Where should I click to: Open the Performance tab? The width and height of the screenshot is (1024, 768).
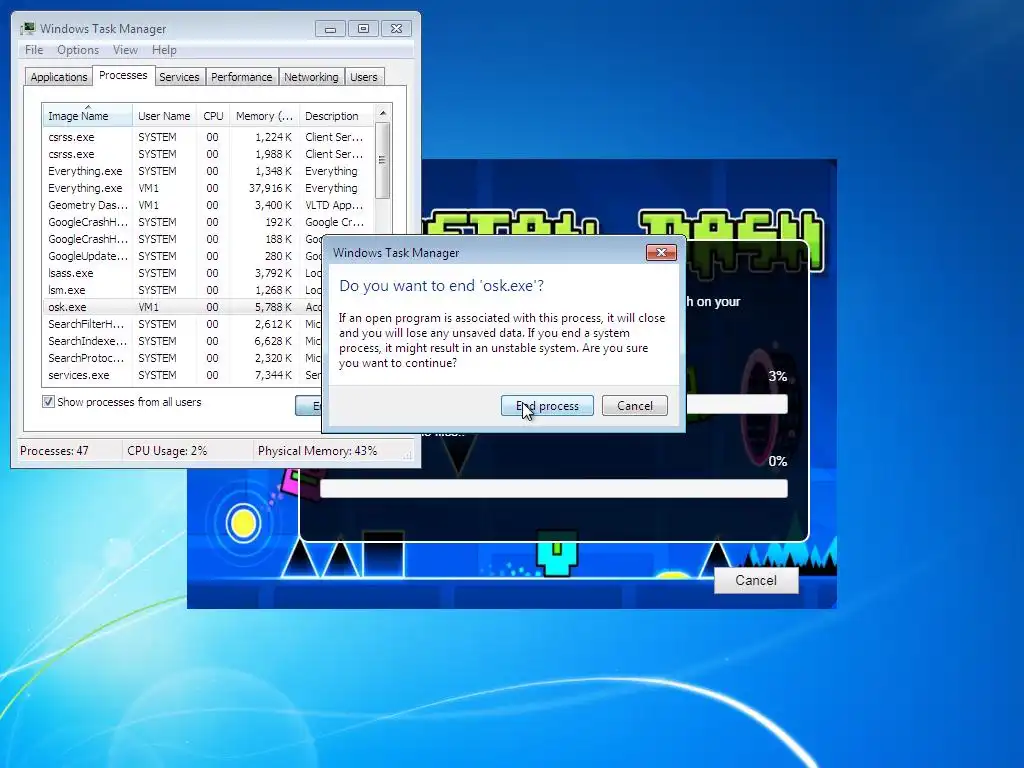point(242,77)
